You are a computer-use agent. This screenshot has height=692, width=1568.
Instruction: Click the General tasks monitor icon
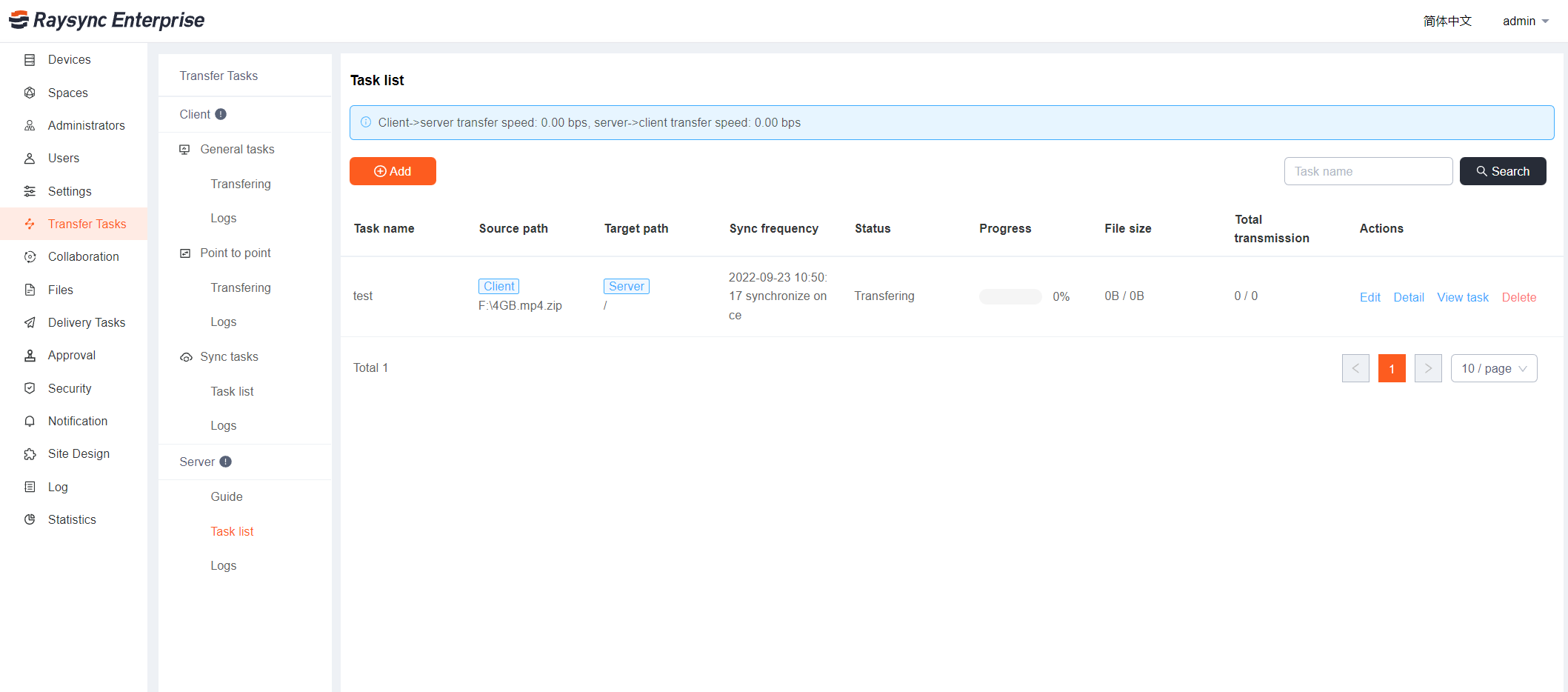[185, 150]
